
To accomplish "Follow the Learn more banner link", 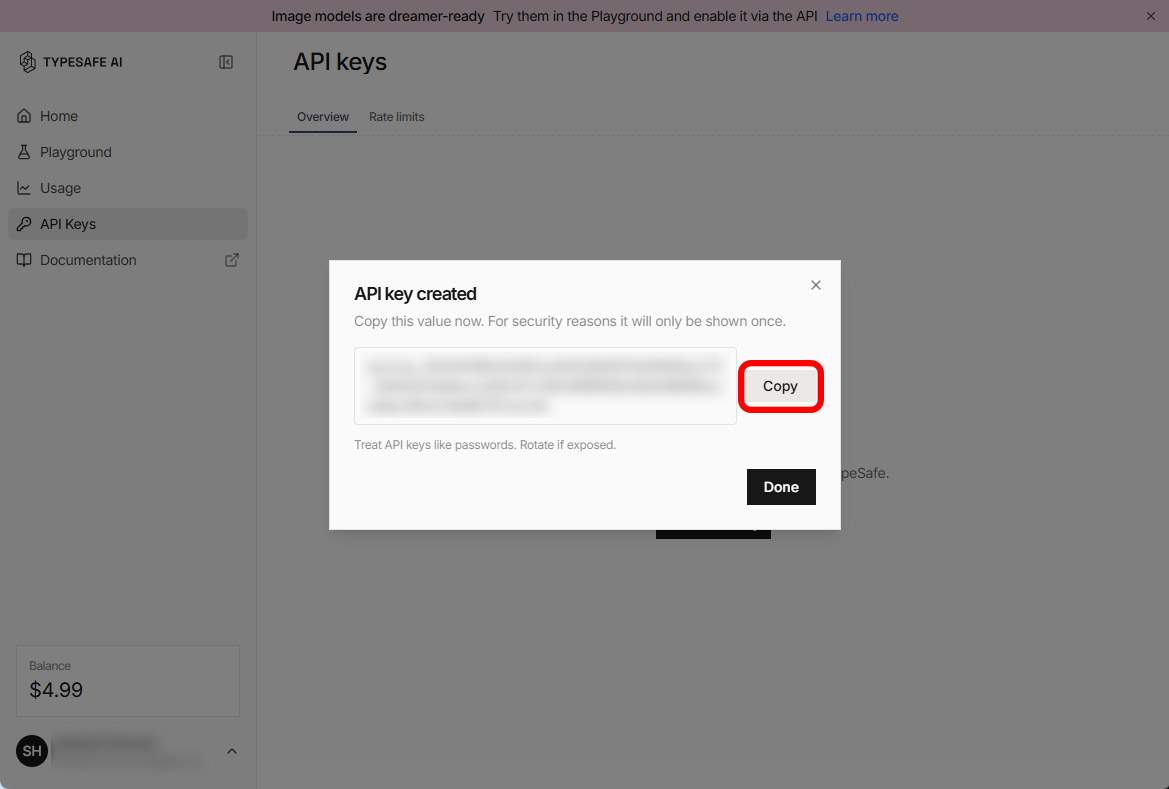I will click(862, 16).
